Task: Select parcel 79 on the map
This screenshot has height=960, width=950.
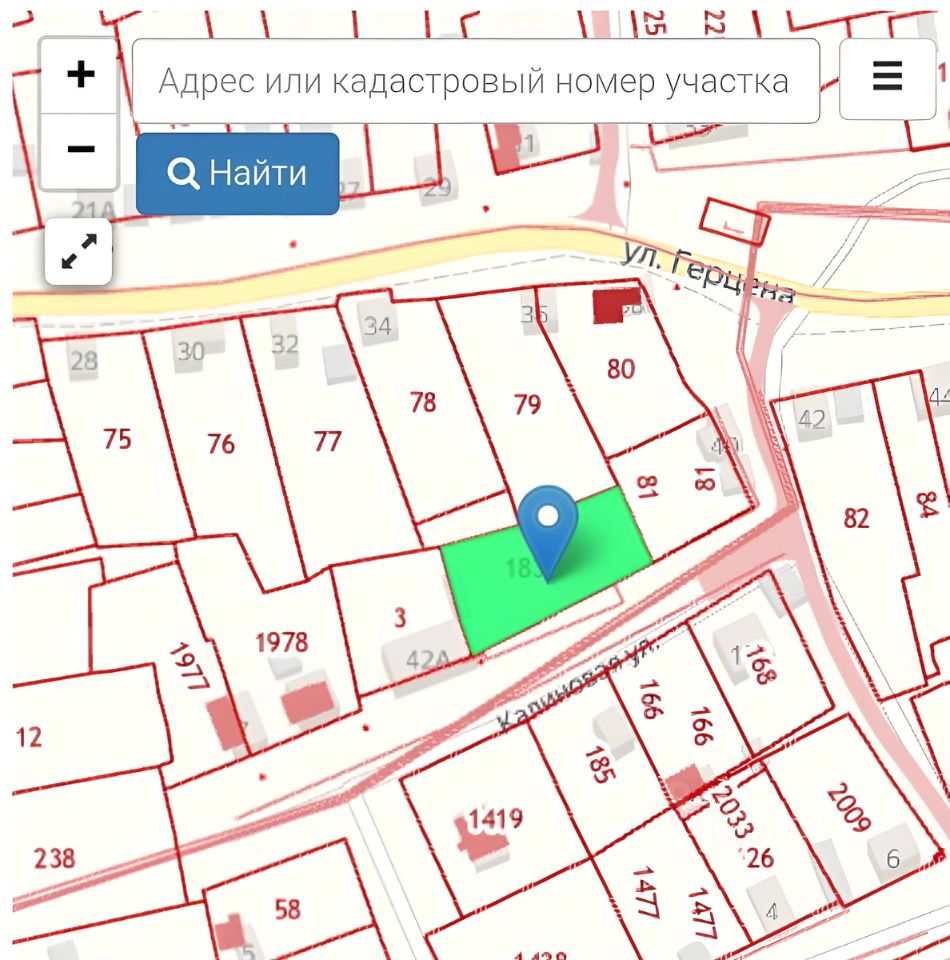Action: tap(527, 404)
